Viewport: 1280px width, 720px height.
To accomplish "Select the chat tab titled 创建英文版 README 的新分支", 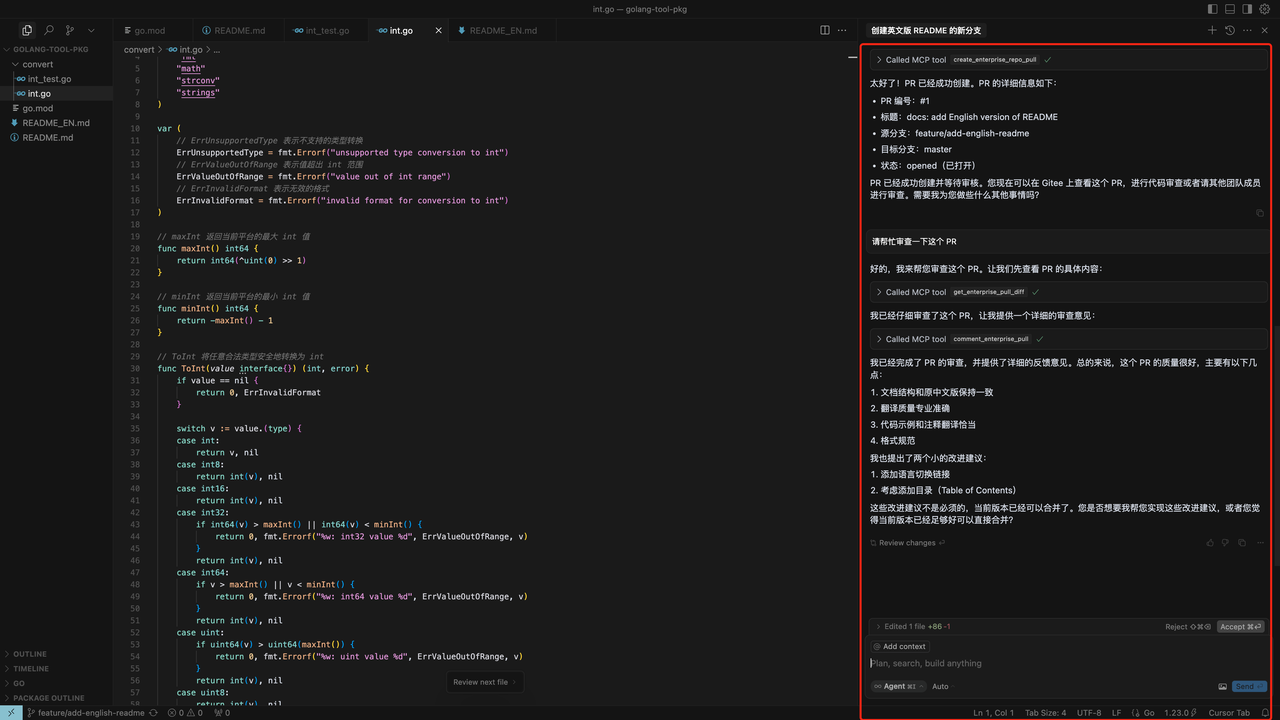I will 926,31.
